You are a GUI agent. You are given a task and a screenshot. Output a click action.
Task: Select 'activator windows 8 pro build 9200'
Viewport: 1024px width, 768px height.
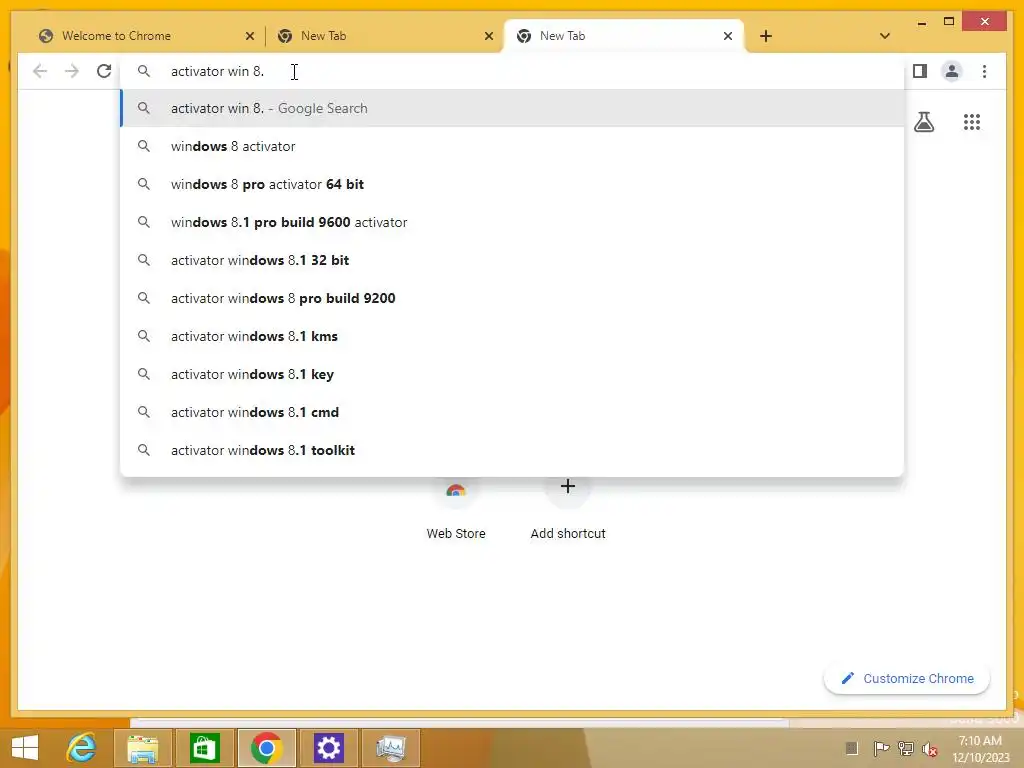coord(512,298)
